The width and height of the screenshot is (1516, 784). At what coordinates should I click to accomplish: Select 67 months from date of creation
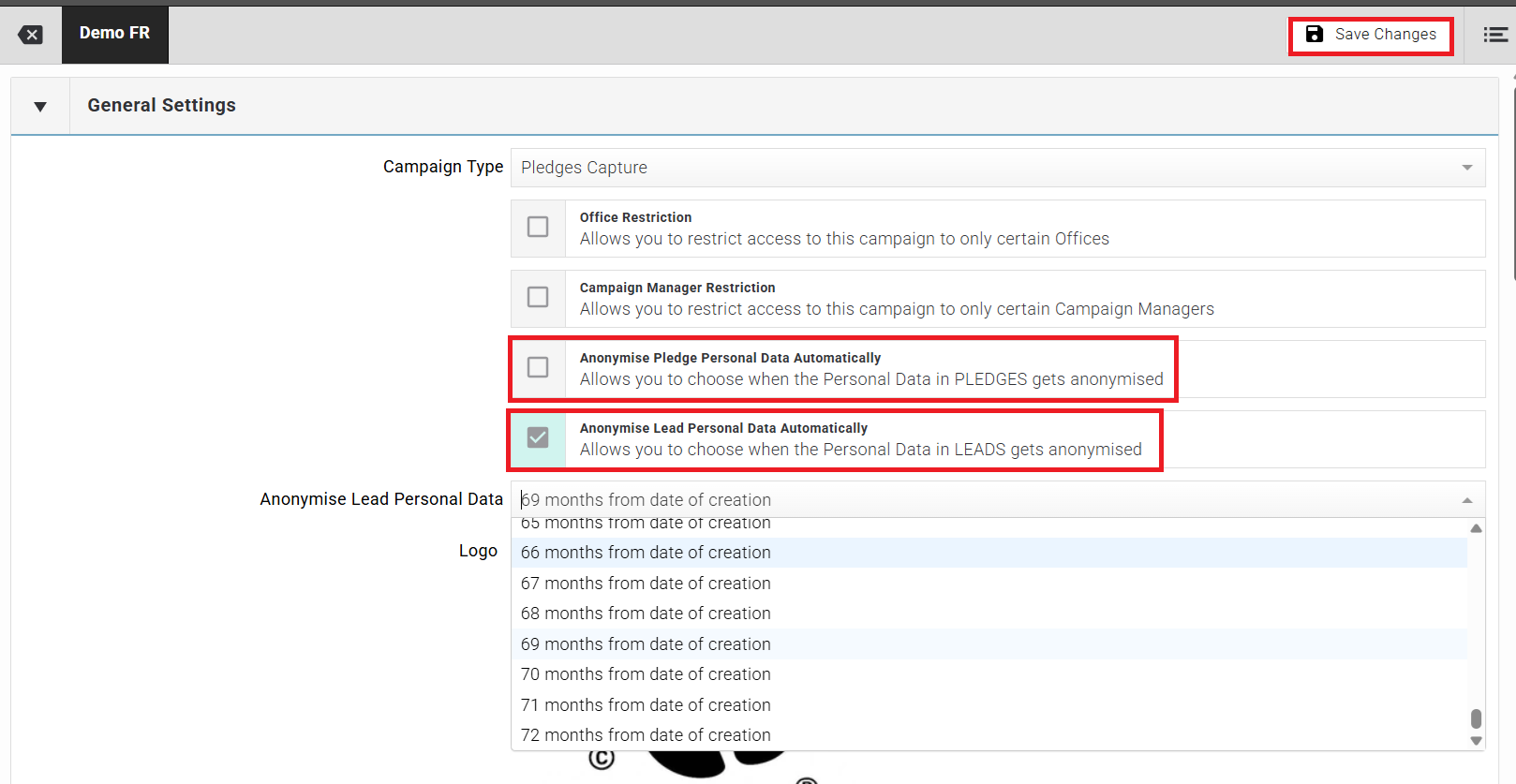tap(646, 584)
